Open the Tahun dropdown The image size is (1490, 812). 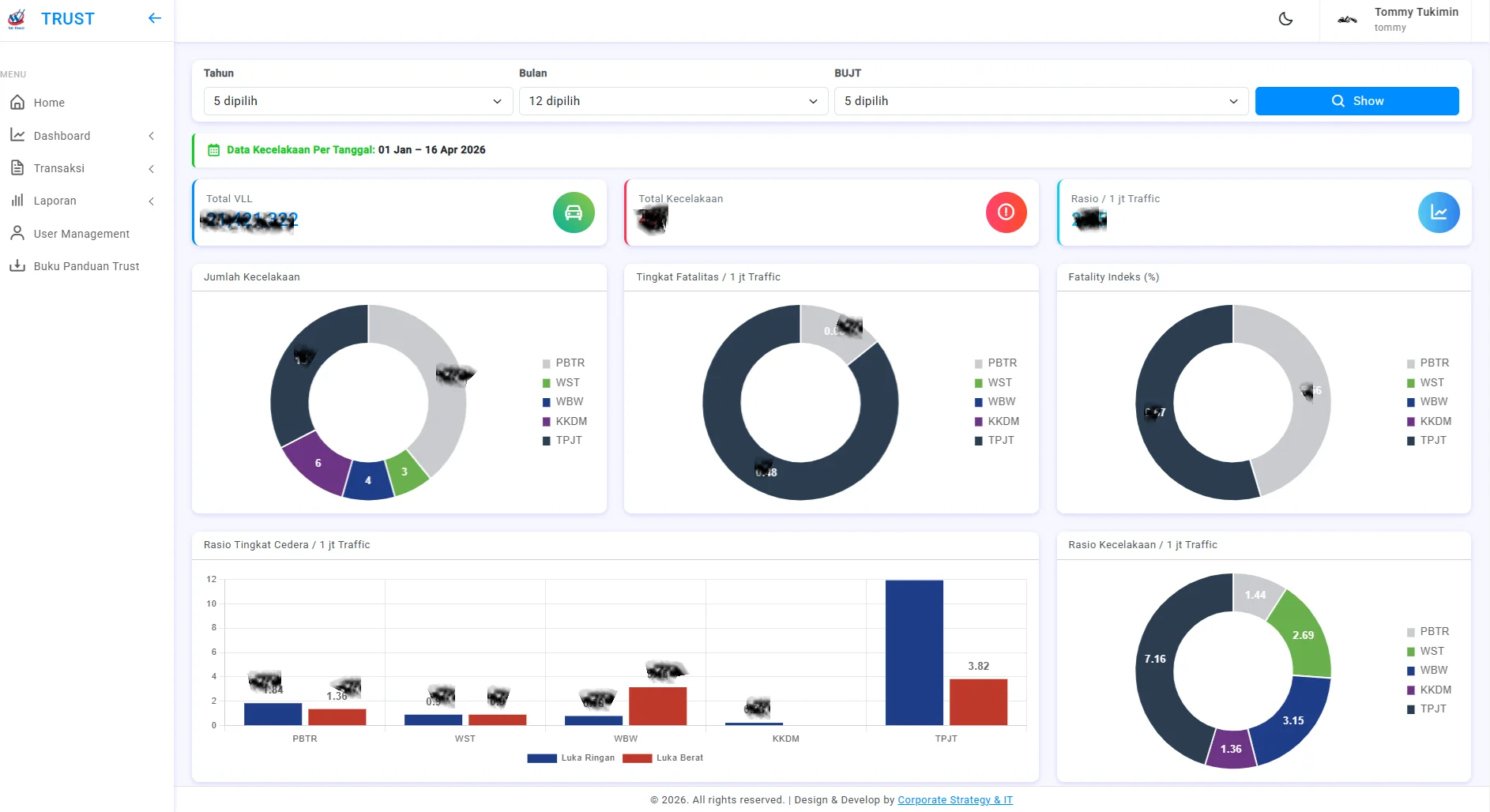(357, 101)
